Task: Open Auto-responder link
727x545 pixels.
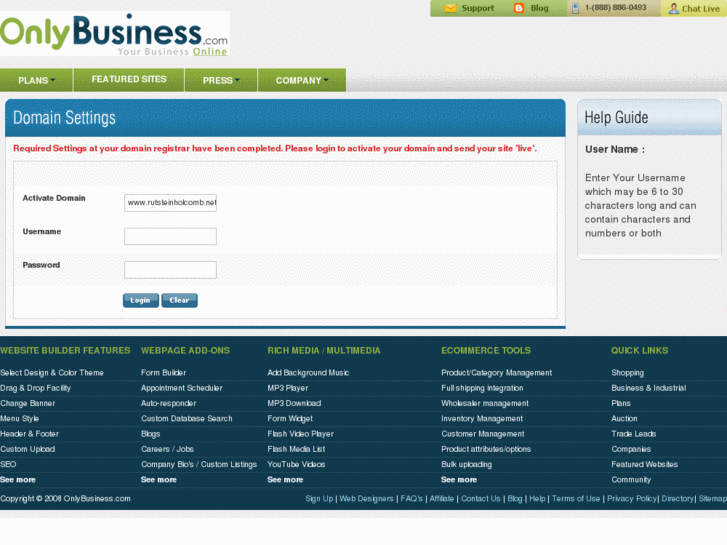Action: click(168, 404)
